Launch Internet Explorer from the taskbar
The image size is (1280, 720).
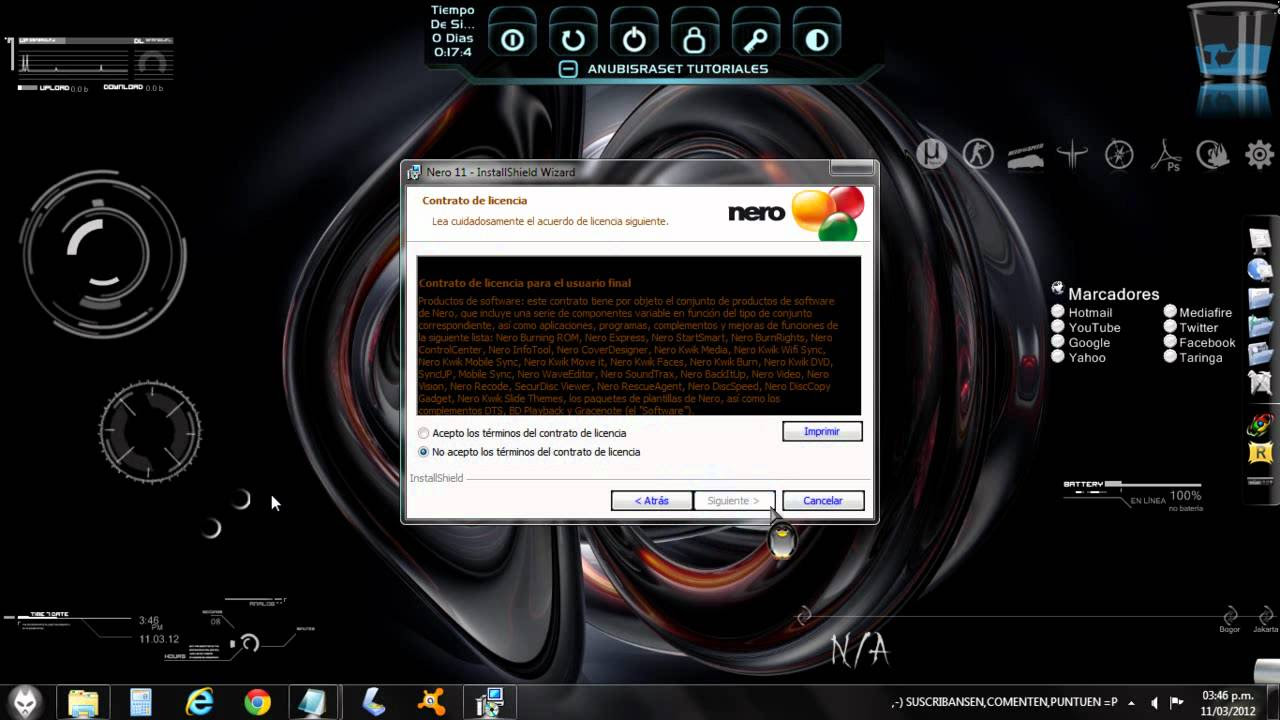click(x=199, y=703)
